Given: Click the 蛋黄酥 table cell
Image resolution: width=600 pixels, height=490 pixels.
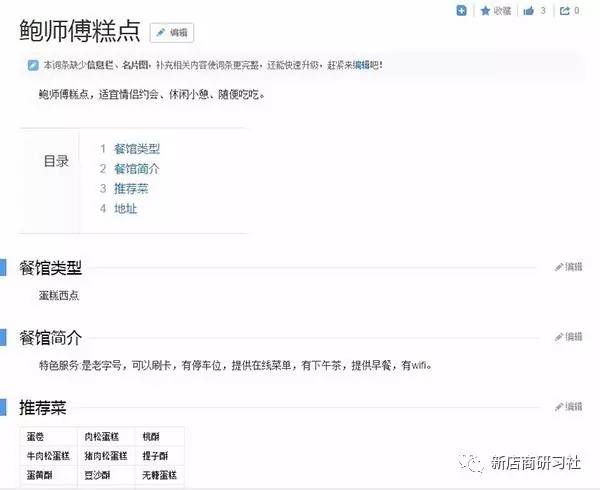Looking at the screenshot, I should click(x=49, y=475).
